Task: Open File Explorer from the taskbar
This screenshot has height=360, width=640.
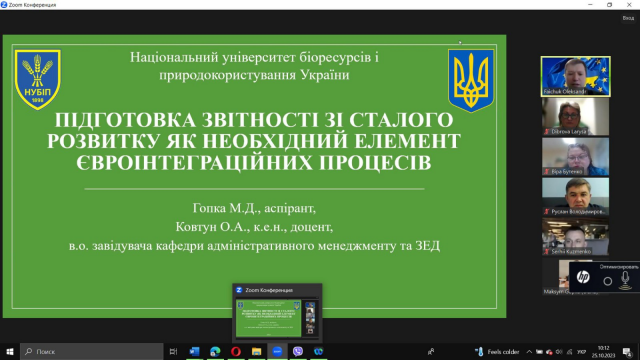Action: (256, 351)
